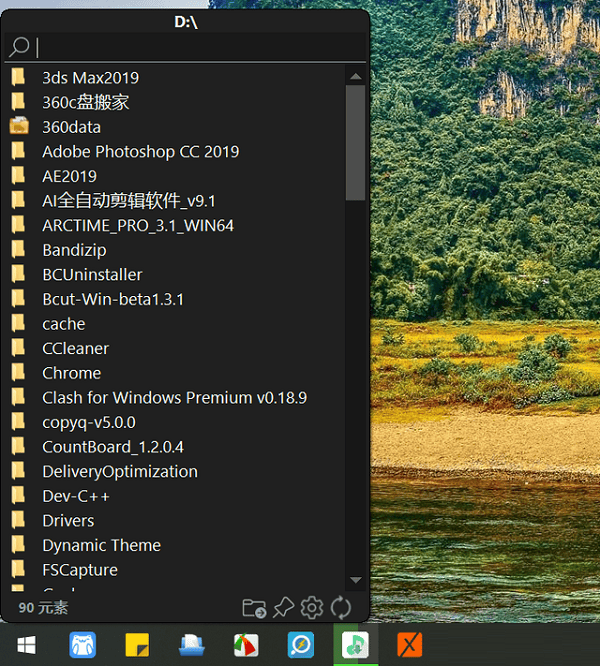This screenshot has width=600, height=666.
Task: Open the blue lightning search taskbar icon
Action: click(x=301, y=645)
